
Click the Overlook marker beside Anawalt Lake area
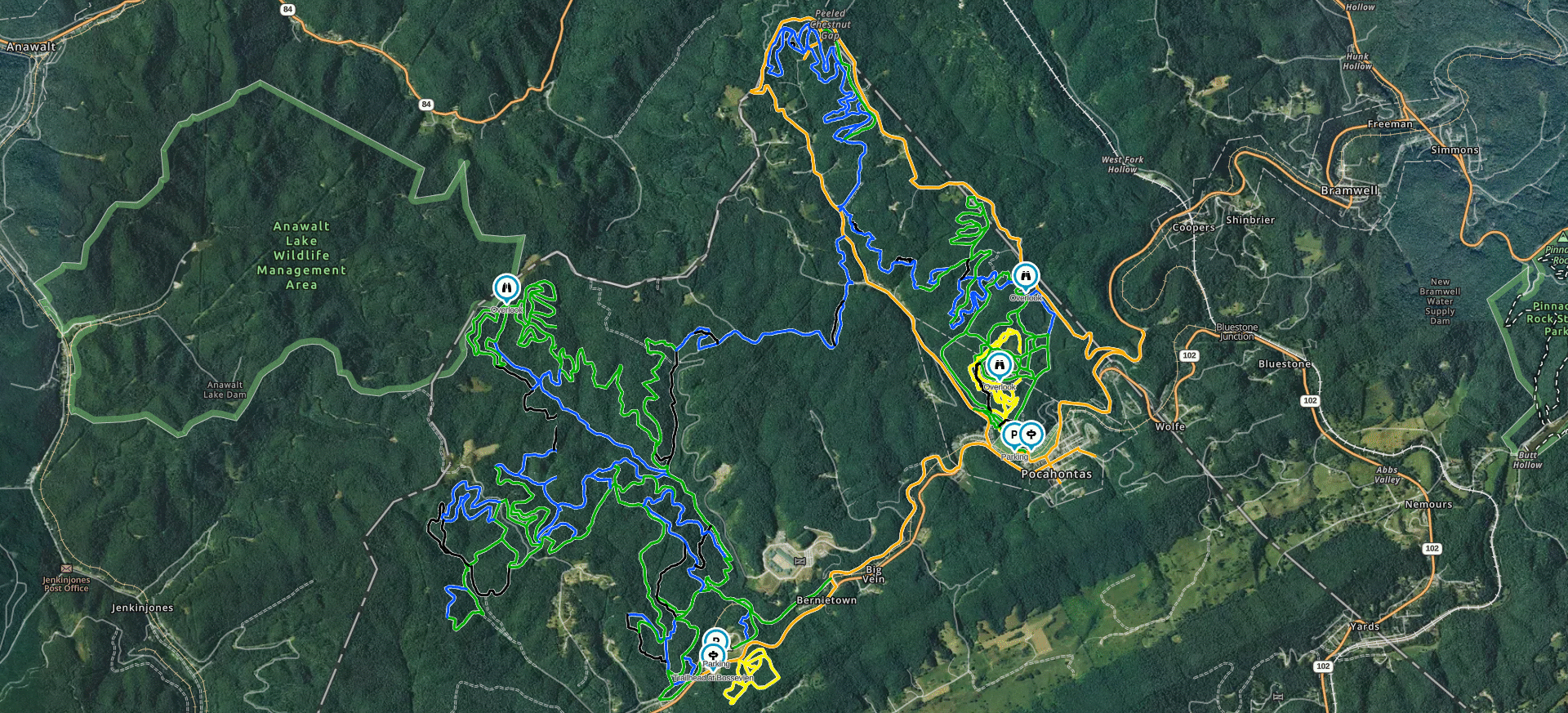[x=506, y=288]
